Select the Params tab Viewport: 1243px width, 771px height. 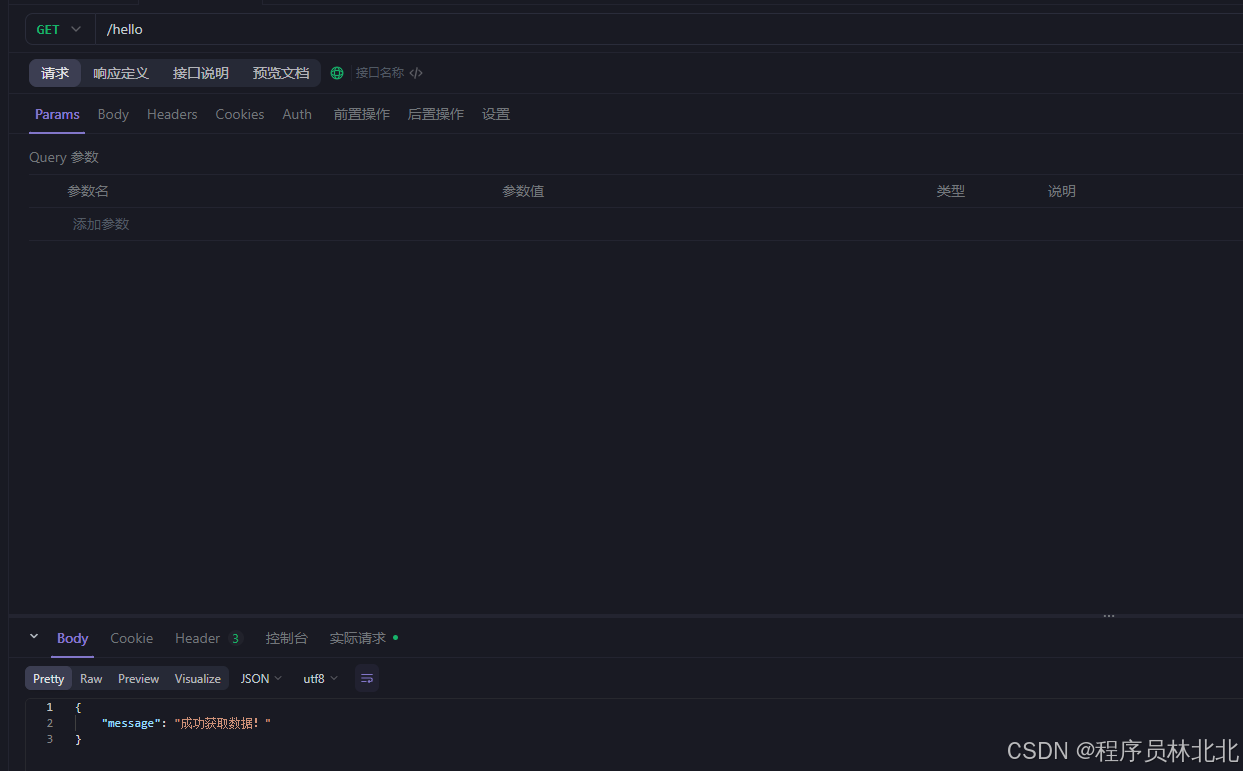57,114
